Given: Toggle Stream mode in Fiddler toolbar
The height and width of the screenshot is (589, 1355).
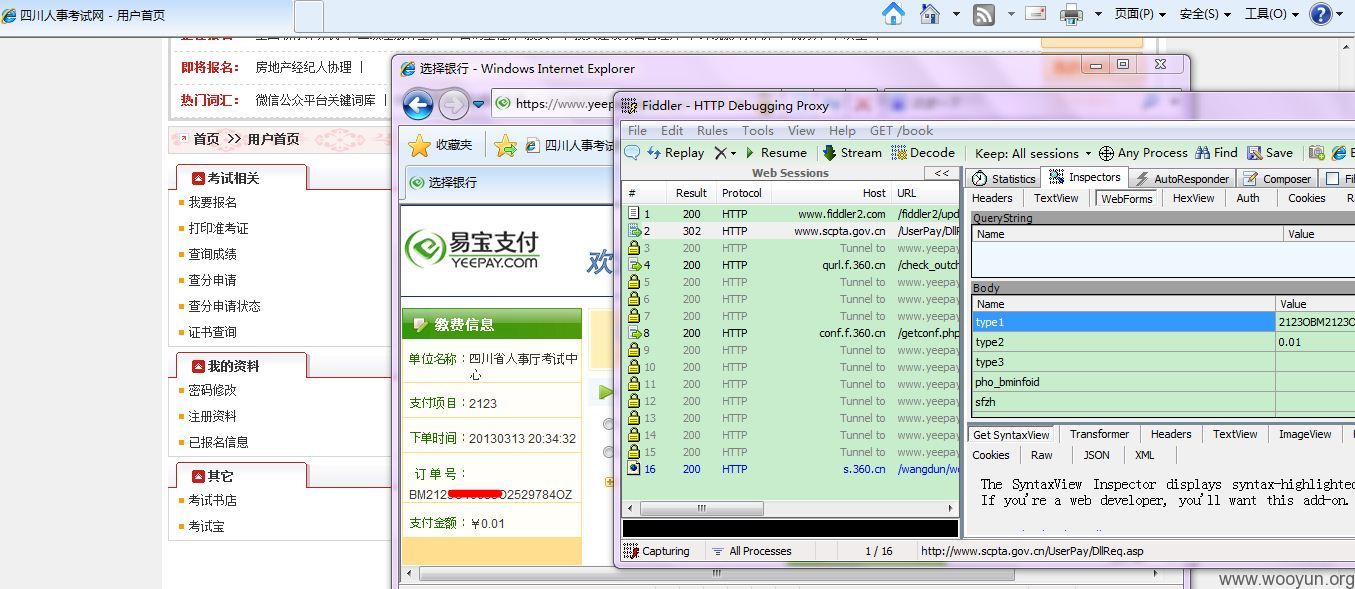Looking at the screenshot, I should click(x=852, y=153).
